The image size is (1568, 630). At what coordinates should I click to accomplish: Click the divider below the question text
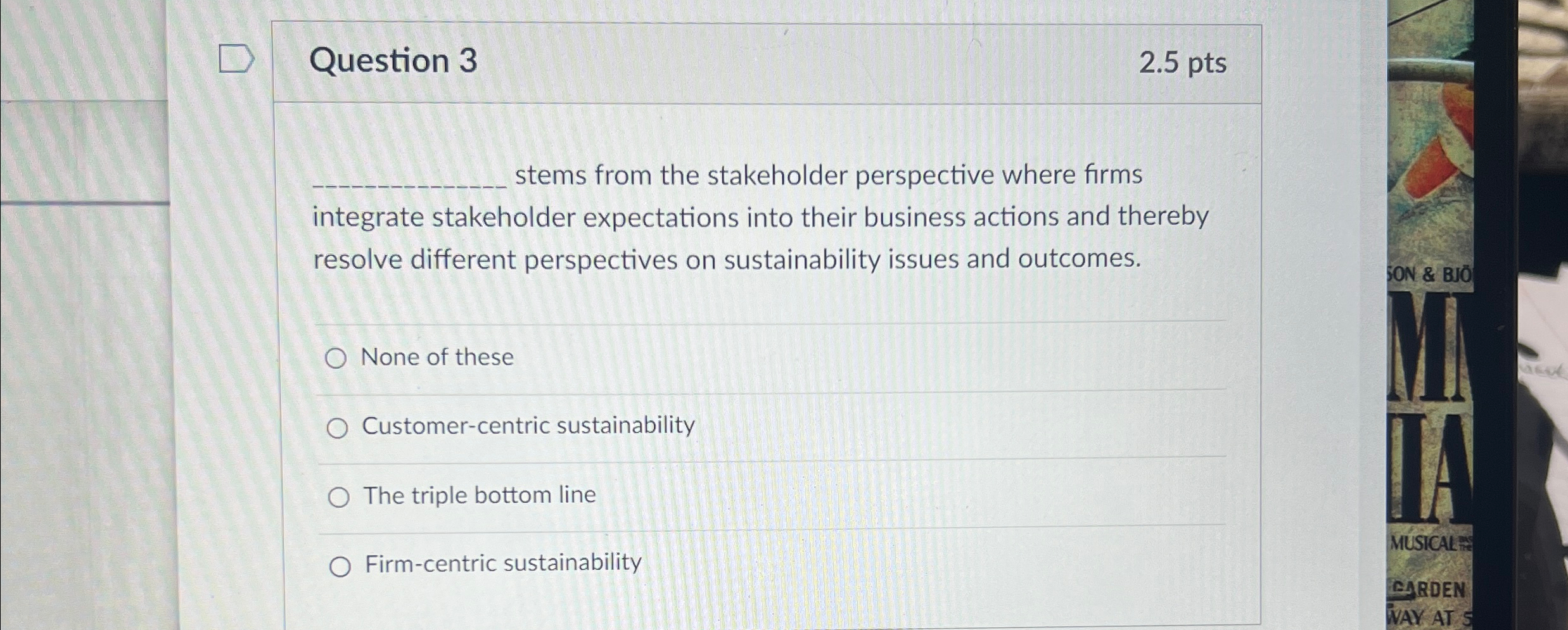760,321
